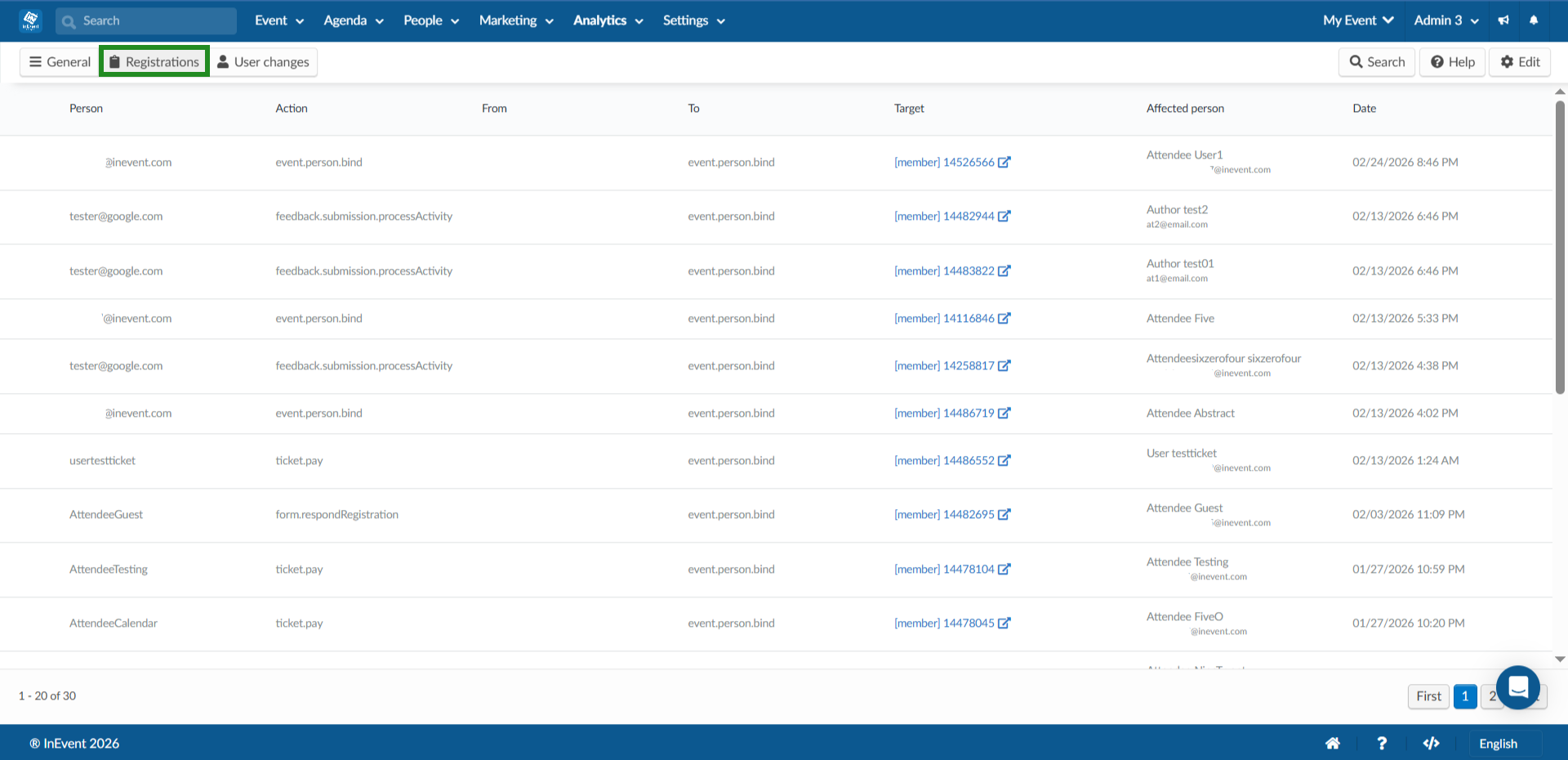Image resolution: width=1568 pixels, height=760 pixels.
Task: Select person AttendeeCalendar
Action: pyautogui.click(x=114, y=623)
